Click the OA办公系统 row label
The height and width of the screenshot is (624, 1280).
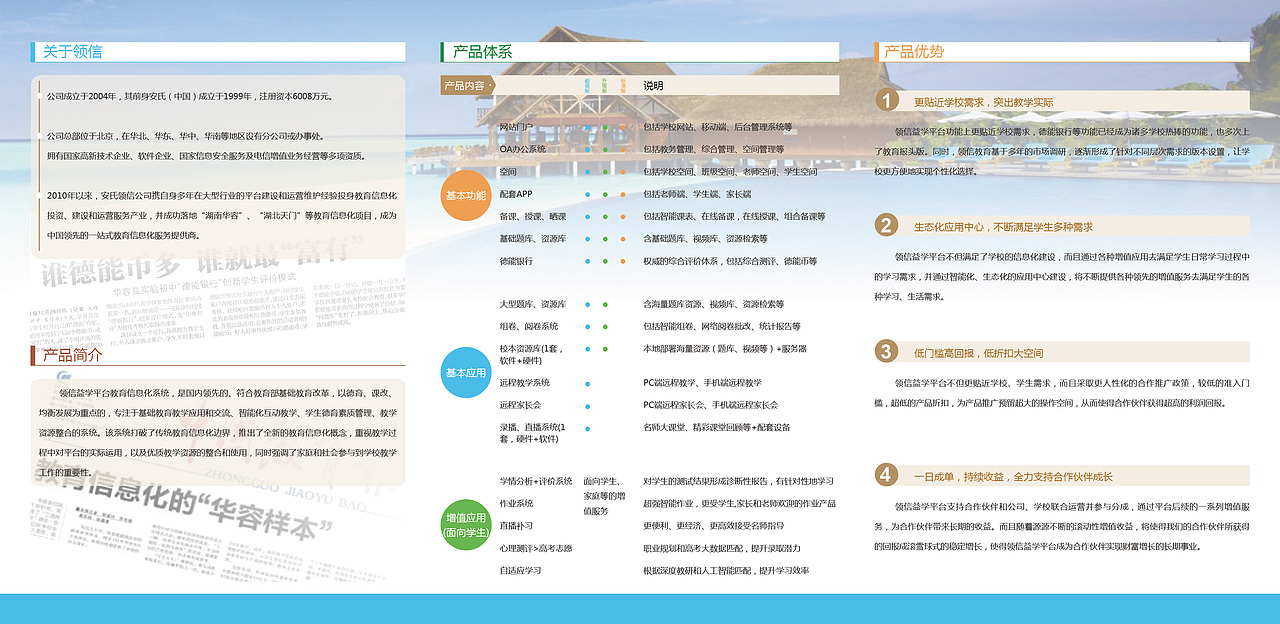pyautogui.click(x=523, y=150)
